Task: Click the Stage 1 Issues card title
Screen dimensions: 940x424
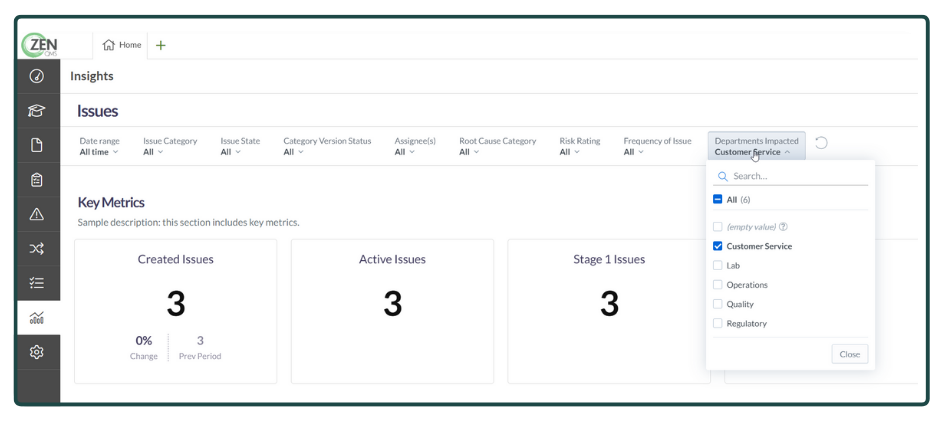Action: (609, 259)
